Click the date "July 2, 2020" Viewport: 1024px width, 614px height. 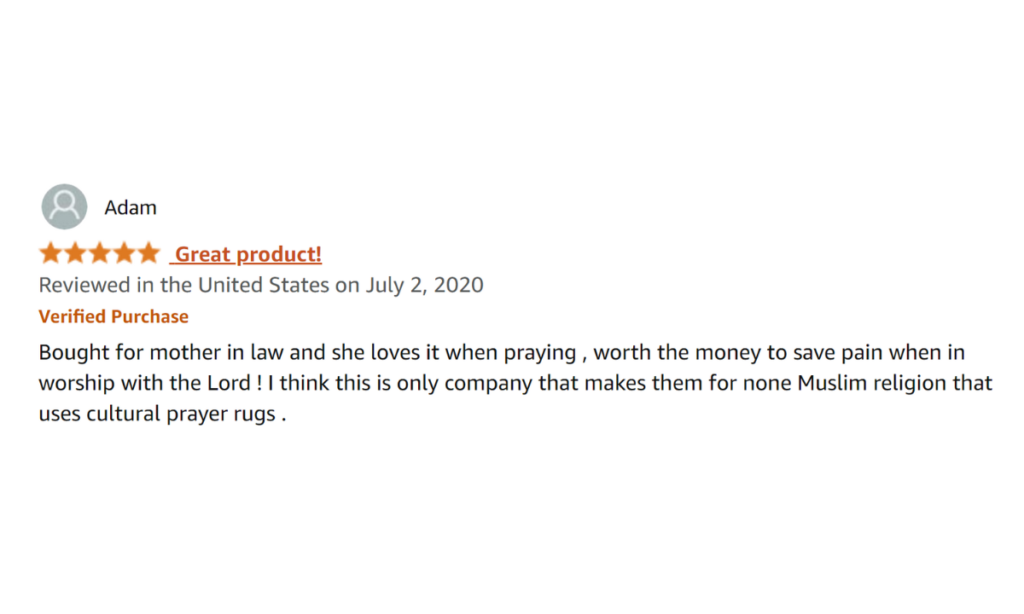tap(424, 285)
